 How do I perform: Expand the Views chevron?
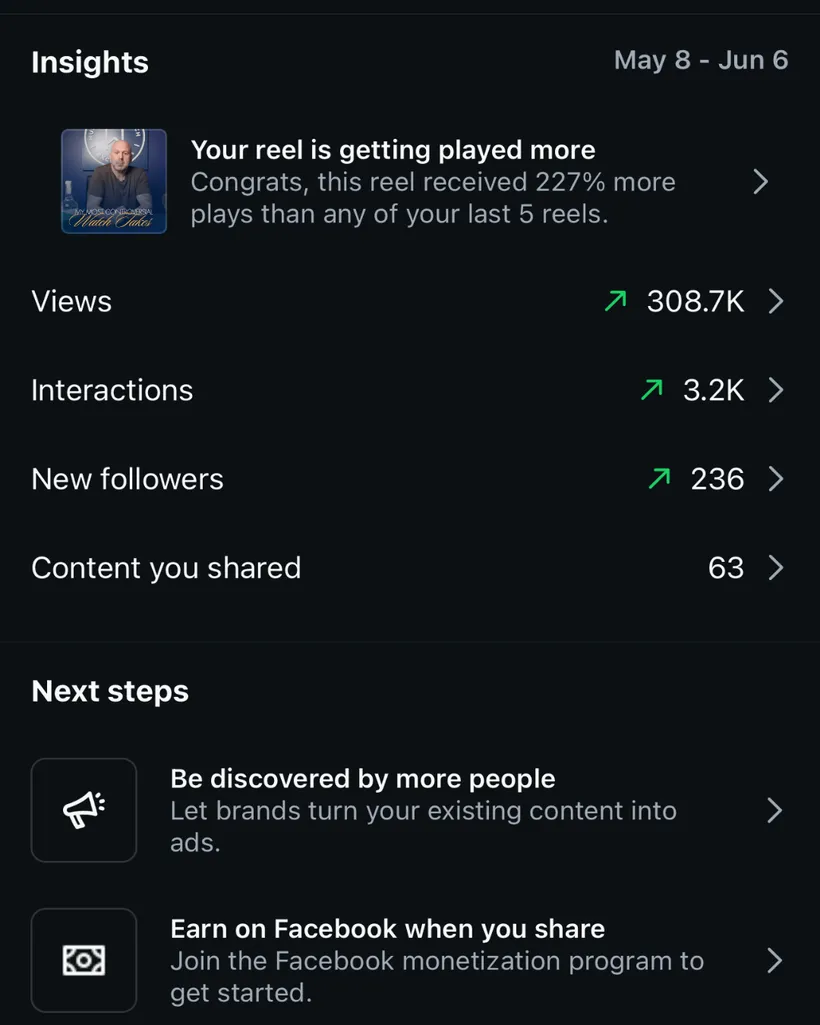(776, 301)
